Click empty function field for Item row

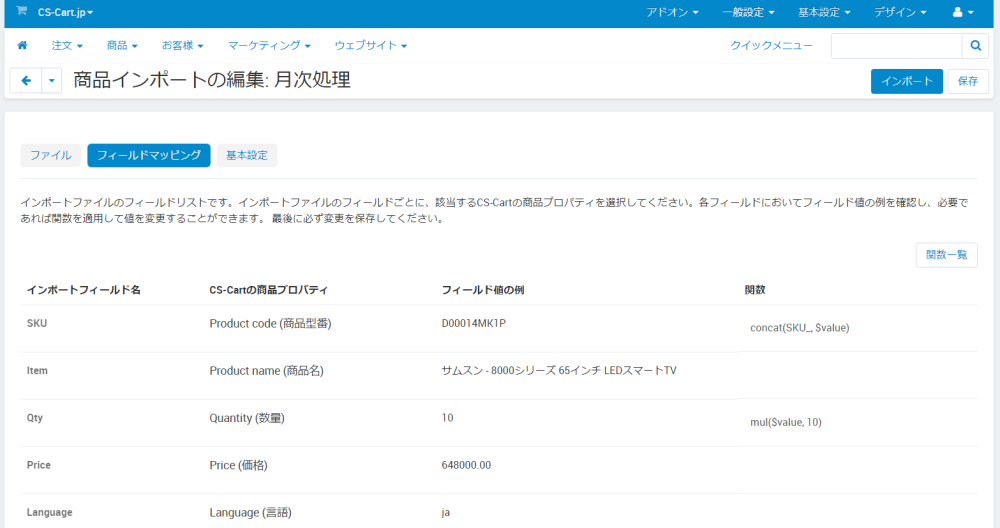(x=858, y=376)
